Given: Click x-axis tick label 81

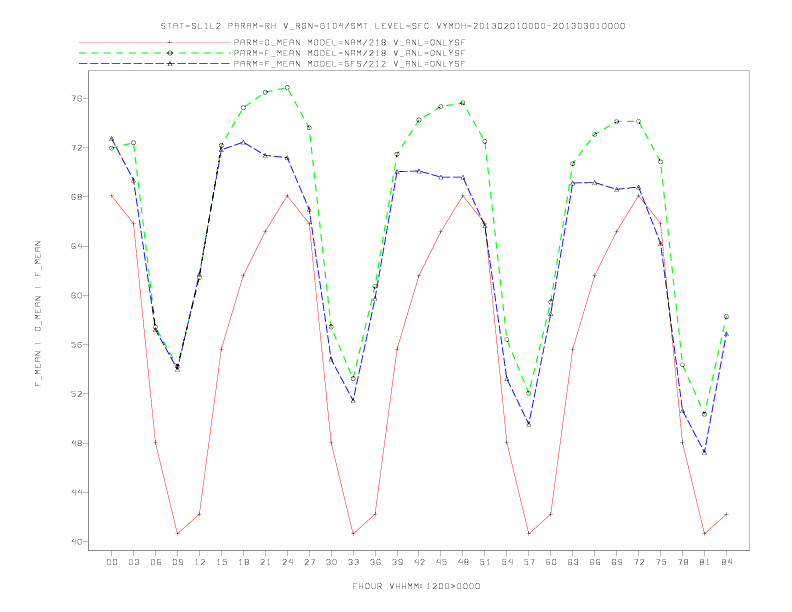Looking at the screenshot, I should (x=705, y=562).
